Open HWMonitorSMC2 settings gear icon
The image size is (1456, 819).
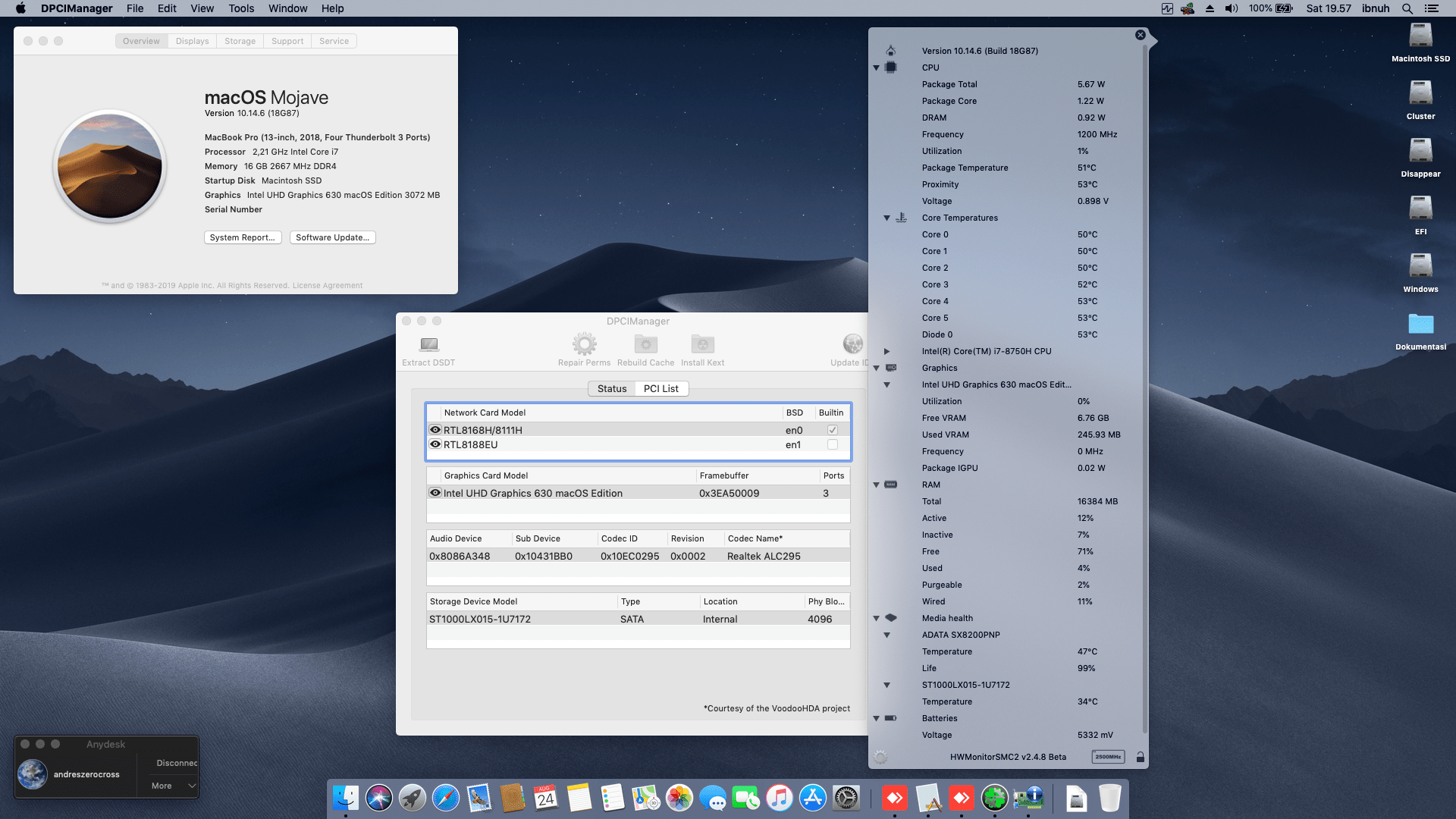(x=880, y=757)
